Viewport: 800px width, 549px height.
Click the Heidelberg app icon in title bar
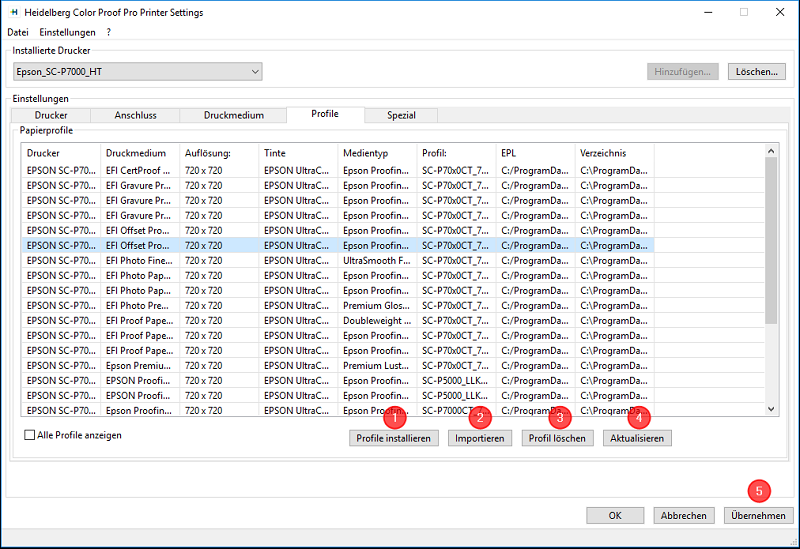click(x=14, y=12)
